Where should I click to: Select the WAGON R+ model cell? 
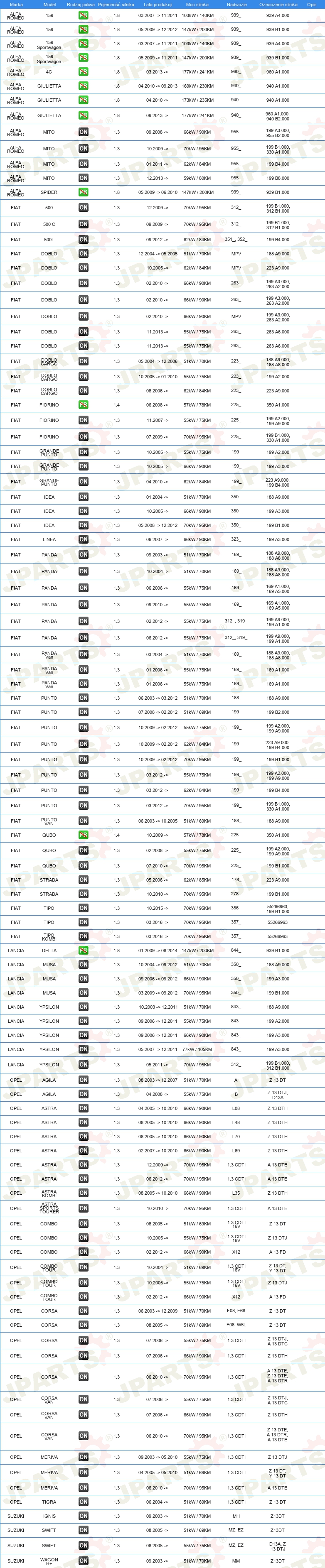click(49, 1561)
